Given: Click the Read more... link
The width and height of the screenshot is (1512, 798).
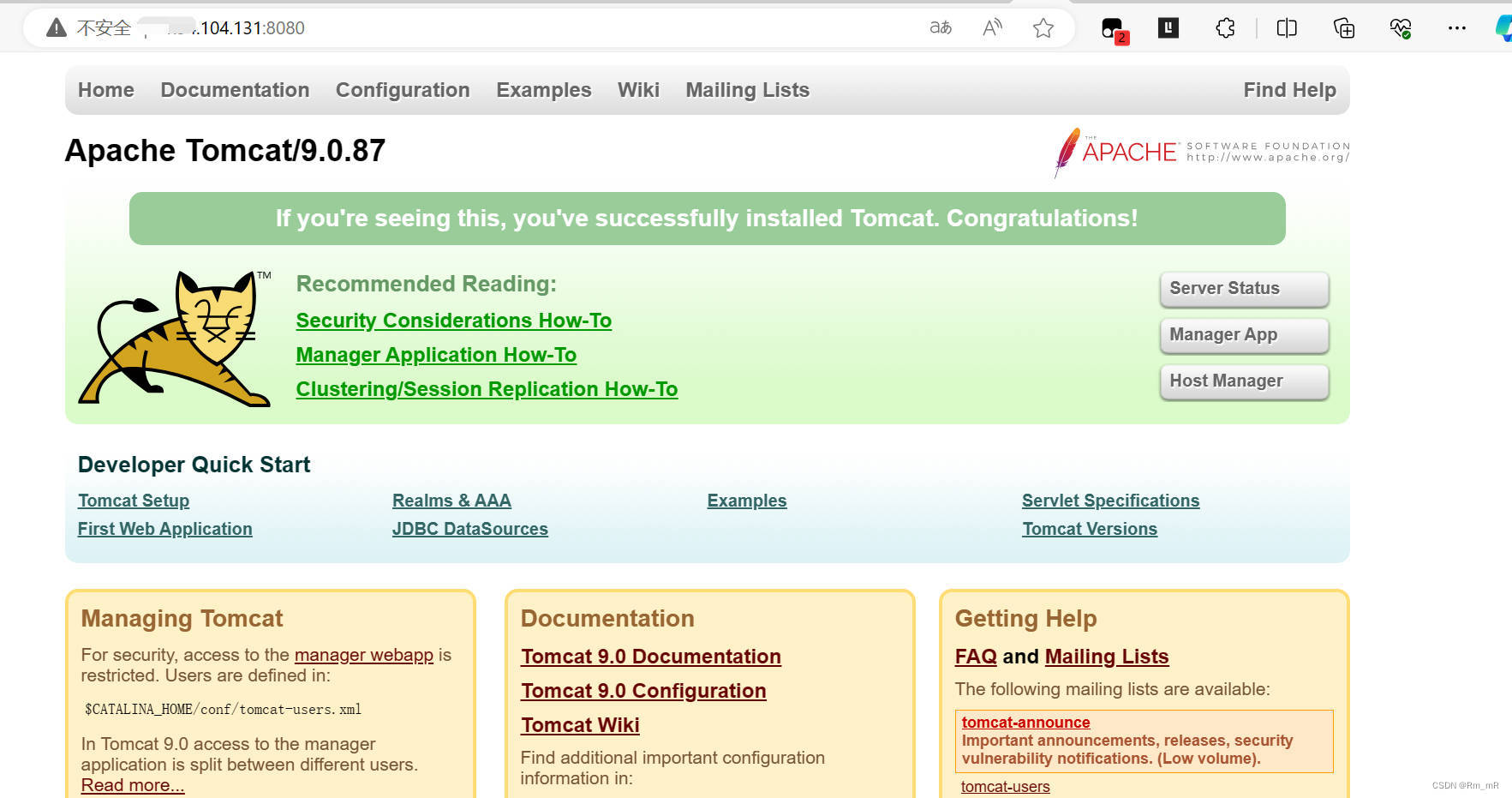Looking at the screenshot, I should point(133,785).
